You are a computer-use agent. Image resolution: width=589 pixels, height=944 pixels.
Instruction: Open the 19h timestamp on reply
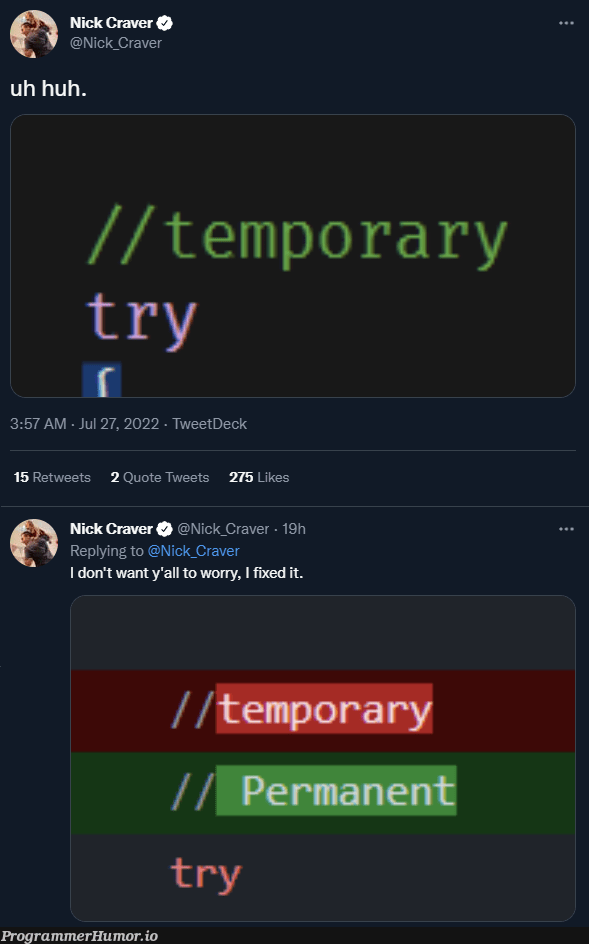[x=294, y=529]
